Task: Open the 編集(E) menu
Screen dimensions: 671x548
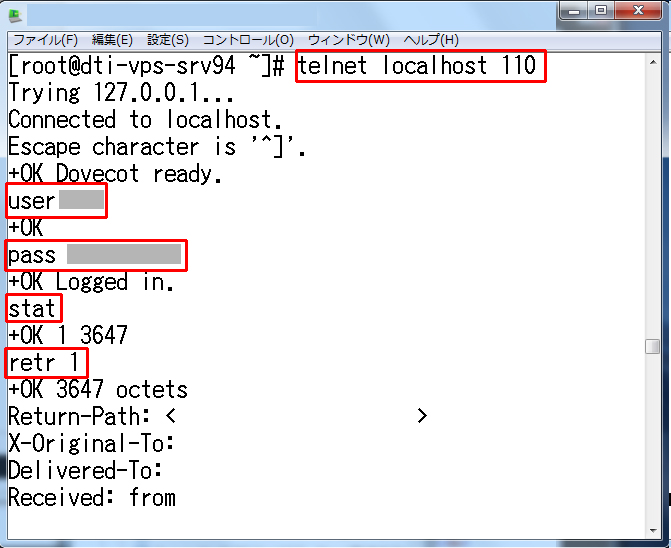Action: click(112, 40)
